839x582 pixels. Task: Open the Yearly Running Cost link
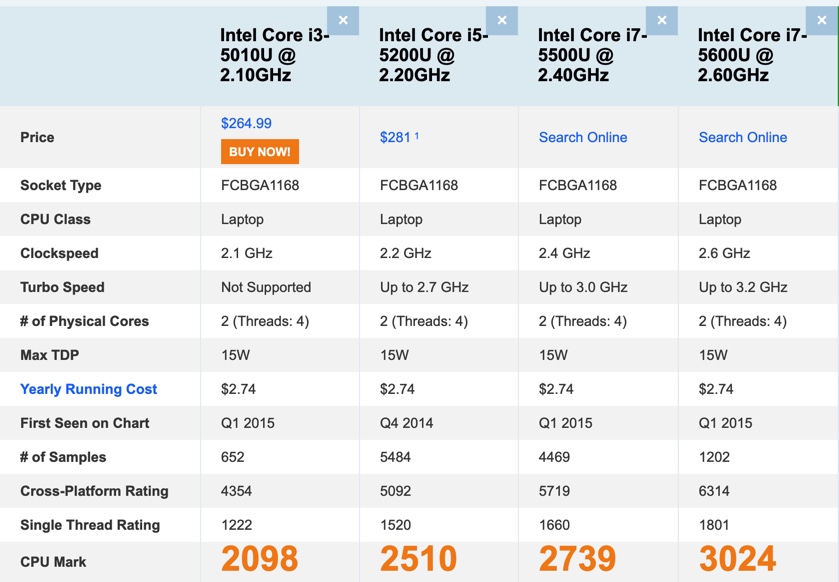click(x=89, y=389)
